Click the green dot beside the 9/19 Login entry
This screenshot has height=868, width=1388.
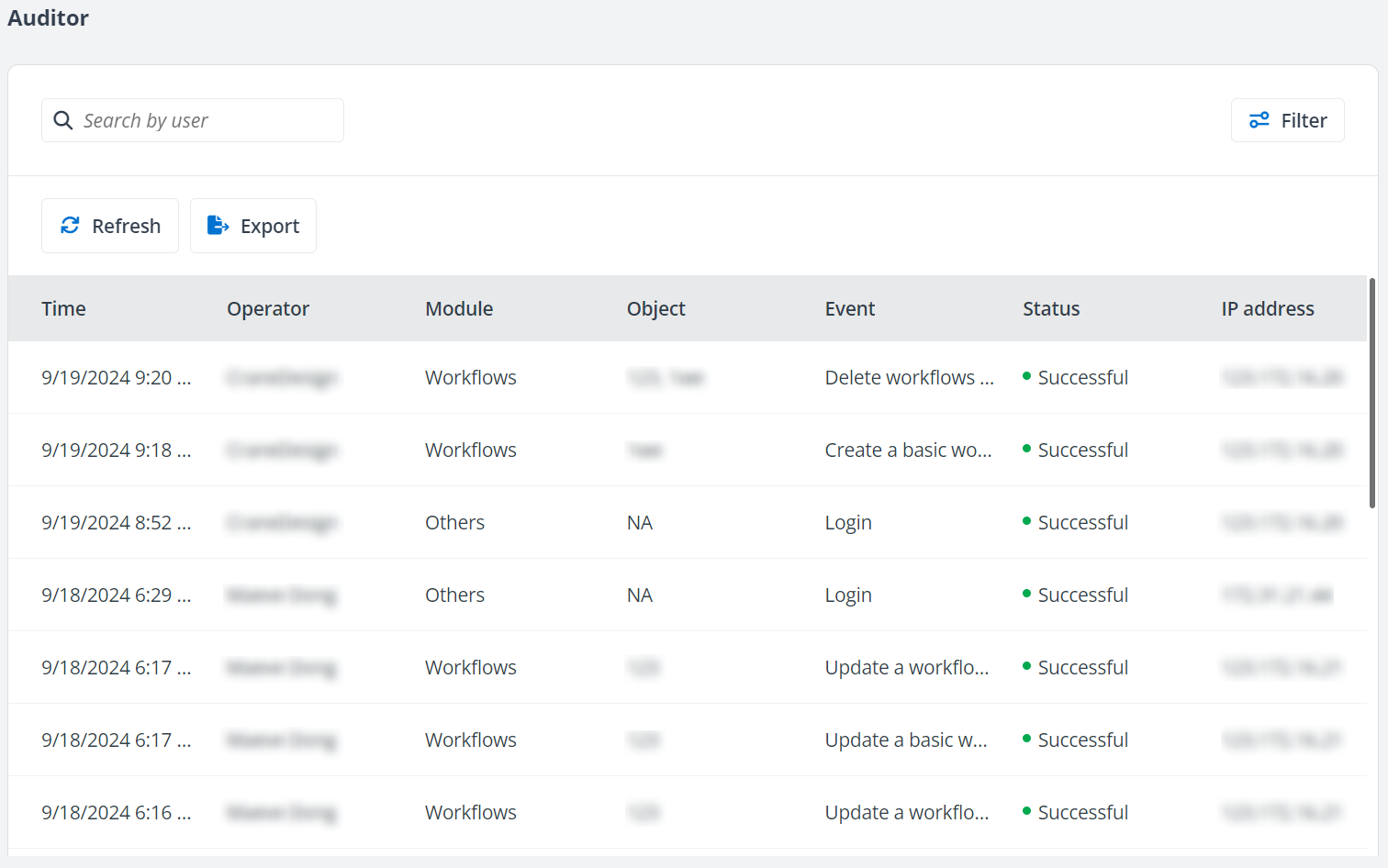pyautogui.click(x=1027, y=522)
